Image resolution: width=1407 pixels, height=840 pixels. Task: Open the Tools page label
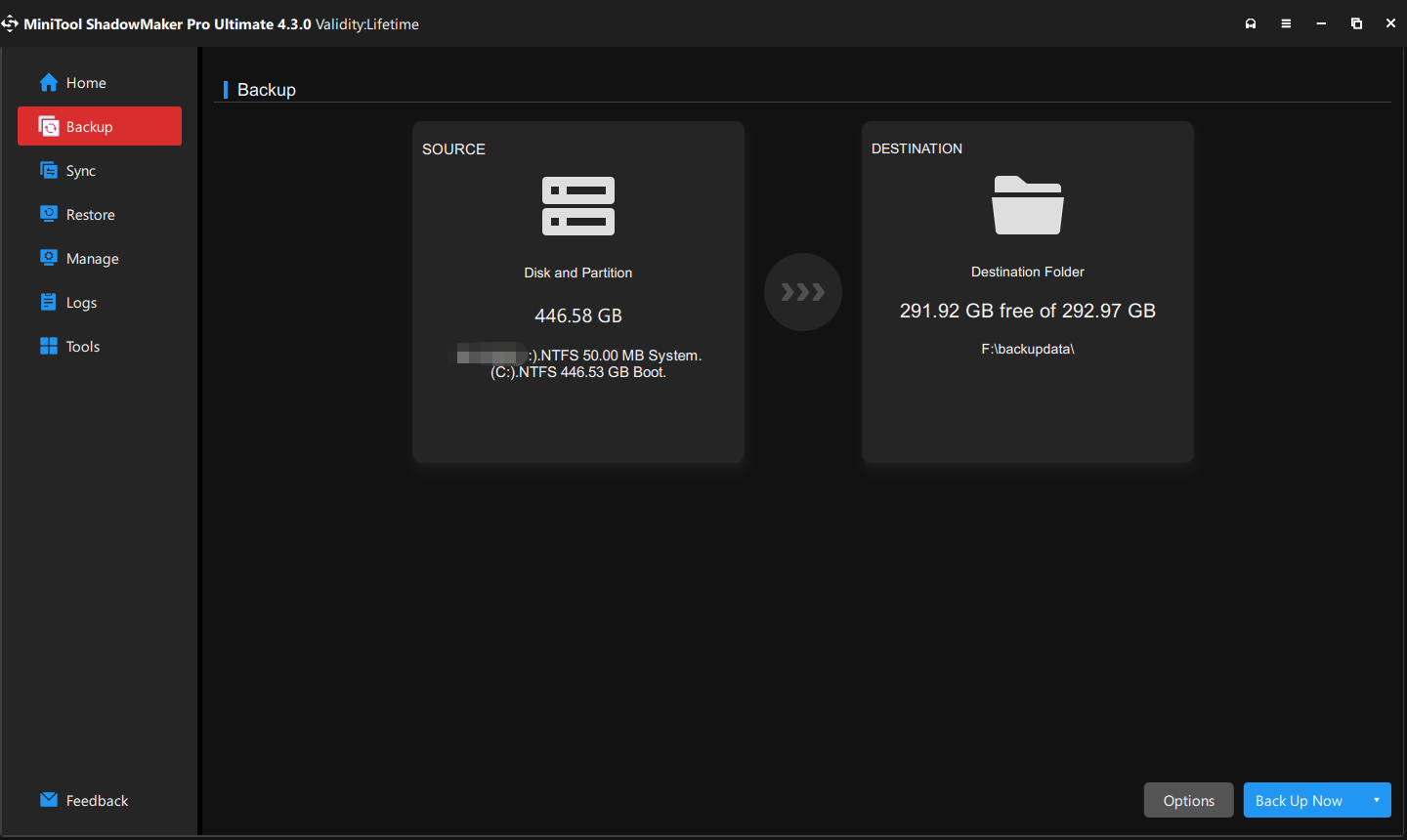pyautogui.click(x=83, y=347)
